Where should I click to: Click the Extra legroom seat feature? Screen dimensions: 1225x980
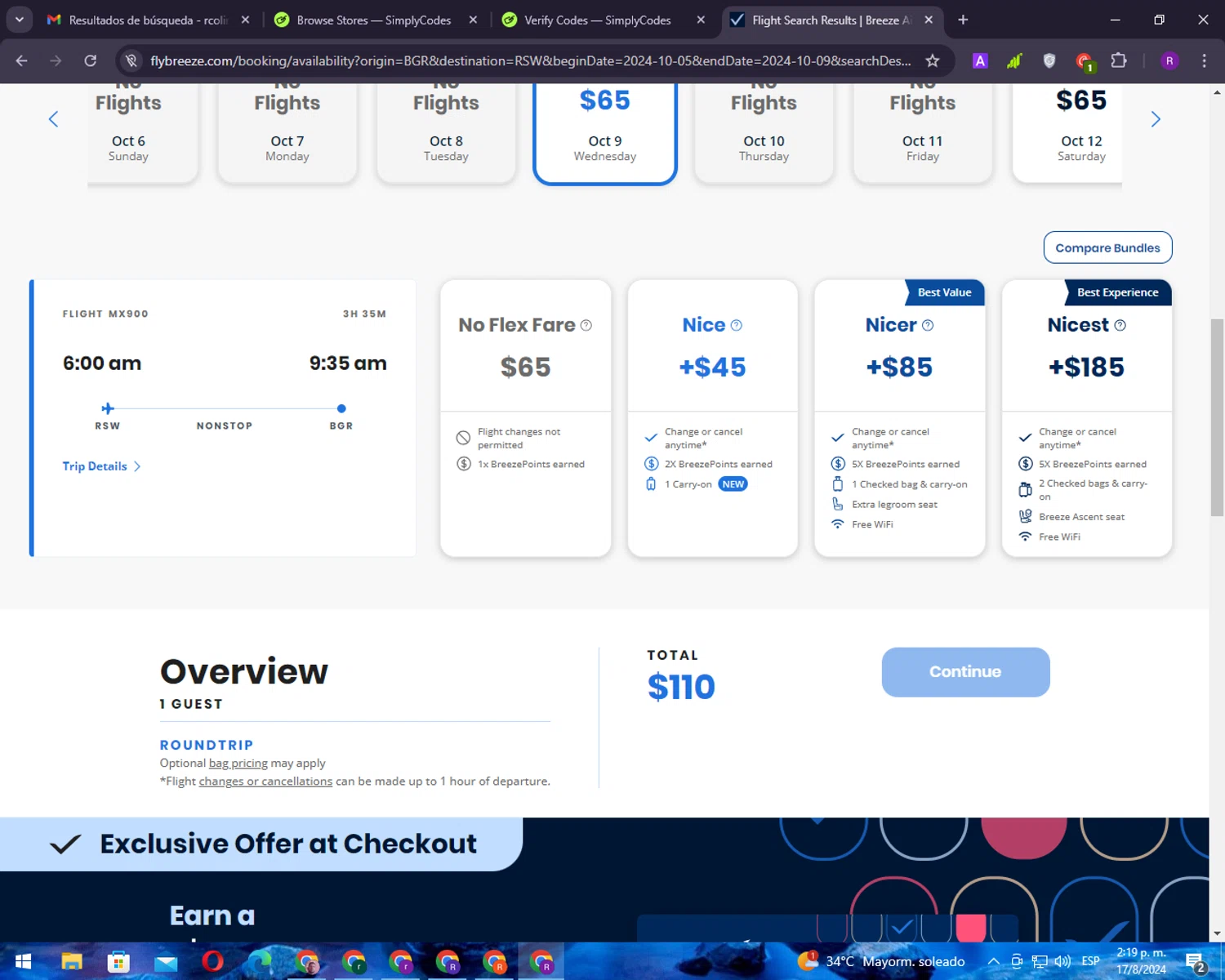(x=894, y=505)
